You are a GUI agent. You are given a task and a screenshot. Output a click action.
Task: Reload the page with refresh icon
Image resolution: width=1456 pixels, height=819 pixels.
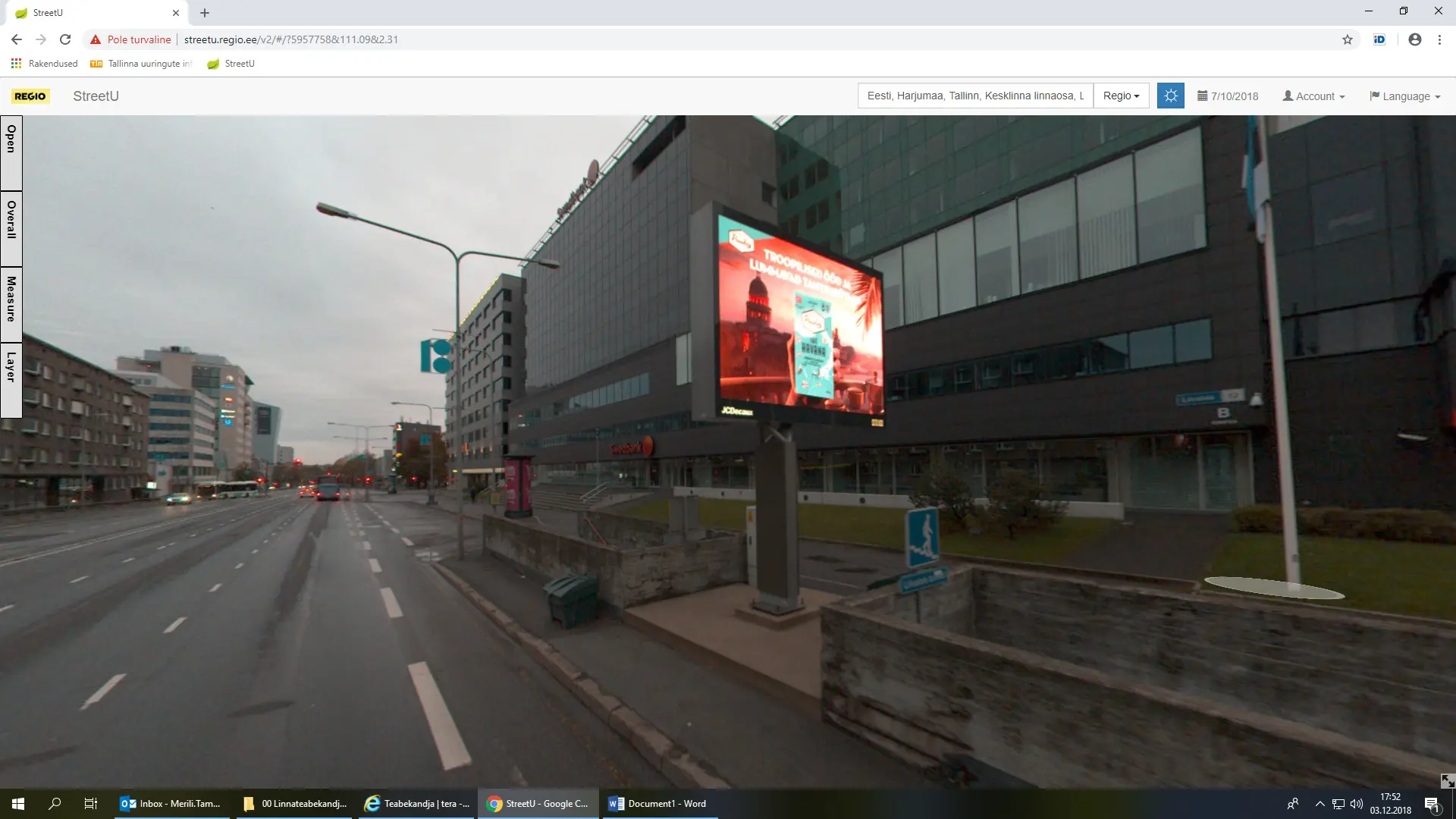65,39
